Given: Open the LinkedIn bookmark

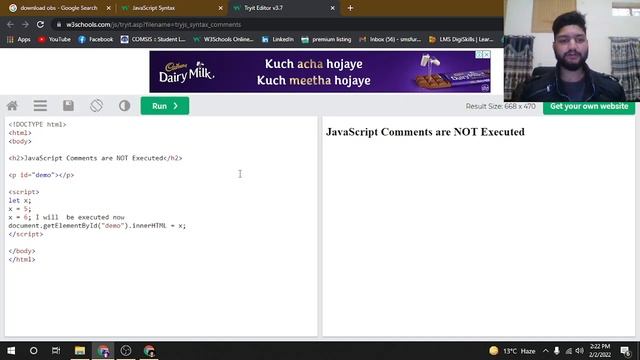Looking at the screenshot, I should coord(278,39).
